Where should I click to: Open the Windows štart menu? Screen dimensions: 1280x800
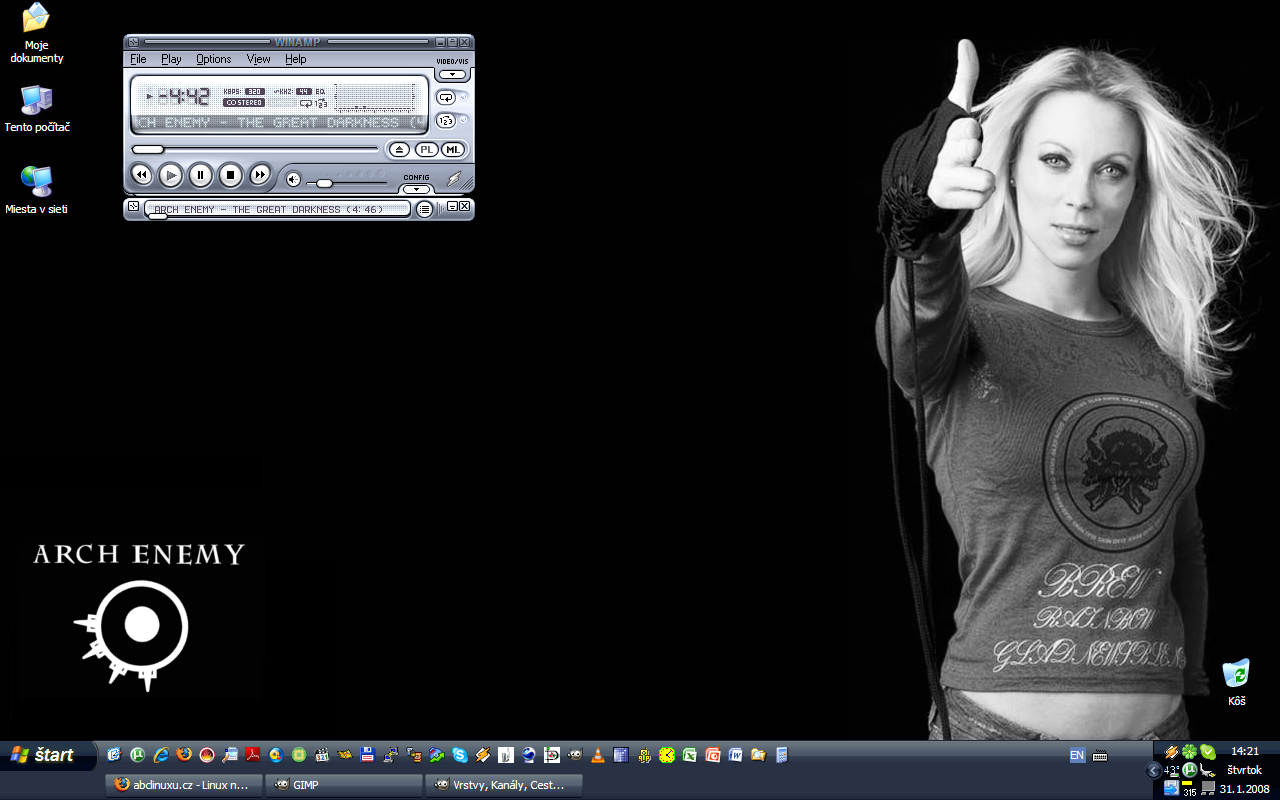point(46,755)
